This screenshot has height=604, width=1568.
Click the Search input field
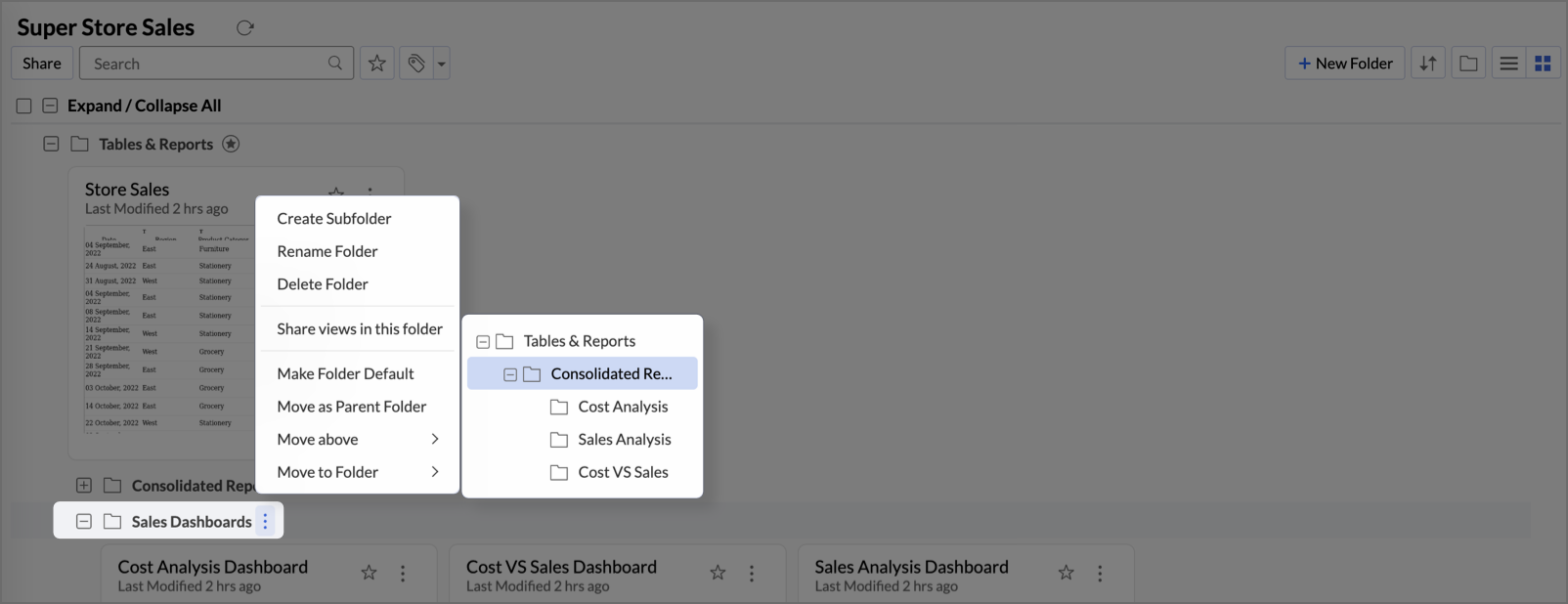[x=216, y=64]
